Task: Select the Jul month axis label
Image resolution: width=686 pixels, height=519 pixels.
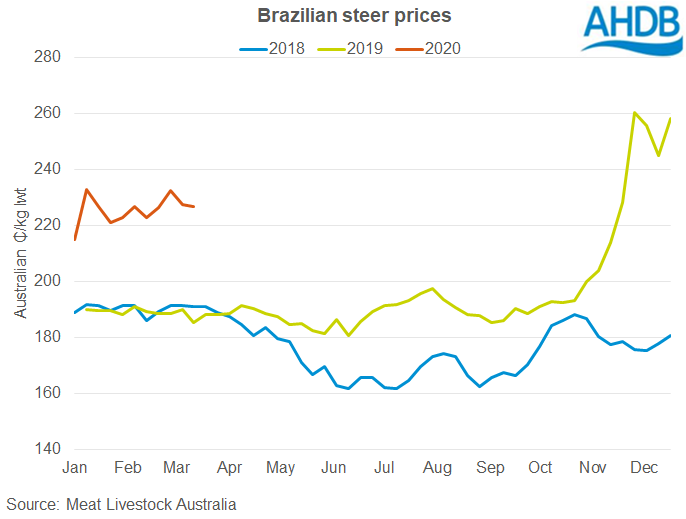Action: [384, 467]
